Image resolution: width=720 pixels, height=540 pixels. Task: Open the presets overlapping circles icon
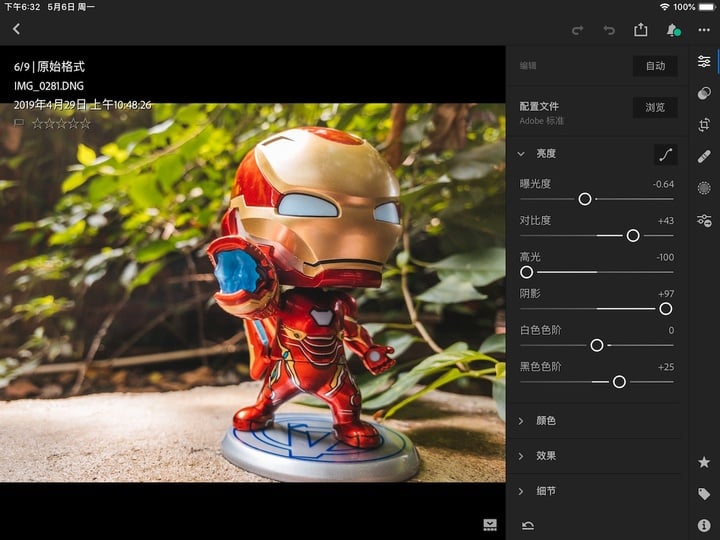pos(704,93)
